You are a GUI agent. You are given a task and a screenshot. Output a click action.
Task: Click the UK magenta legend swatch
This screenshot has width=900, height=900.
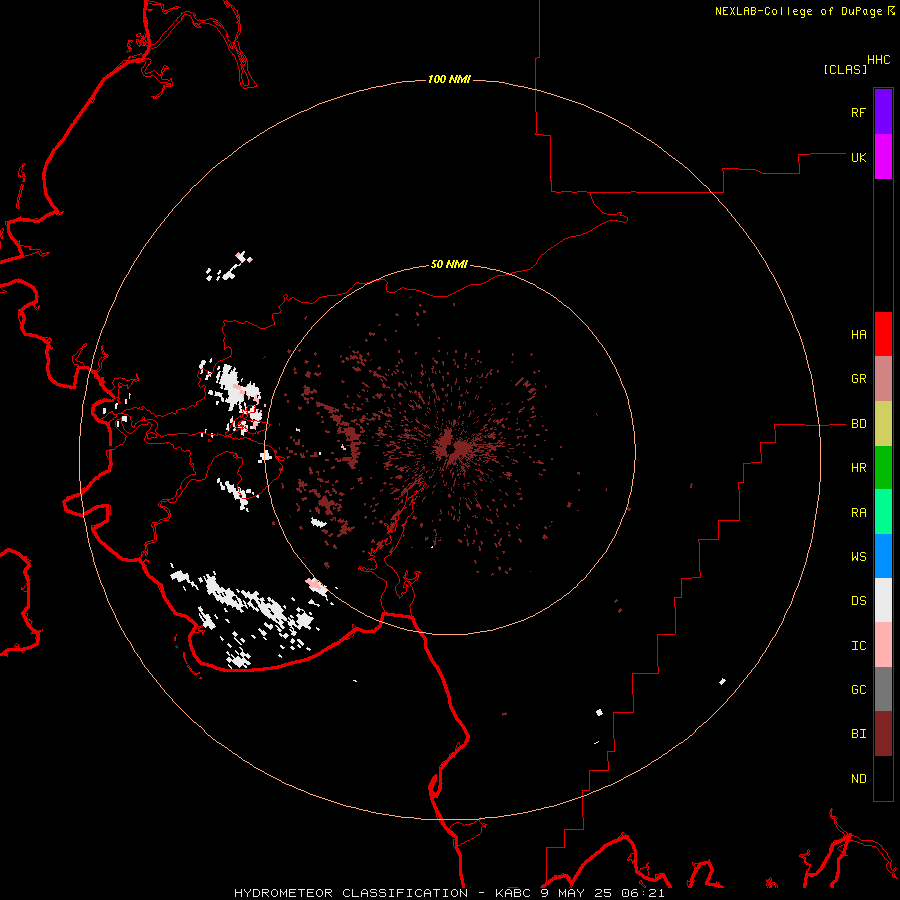click(x=883, y=157)
